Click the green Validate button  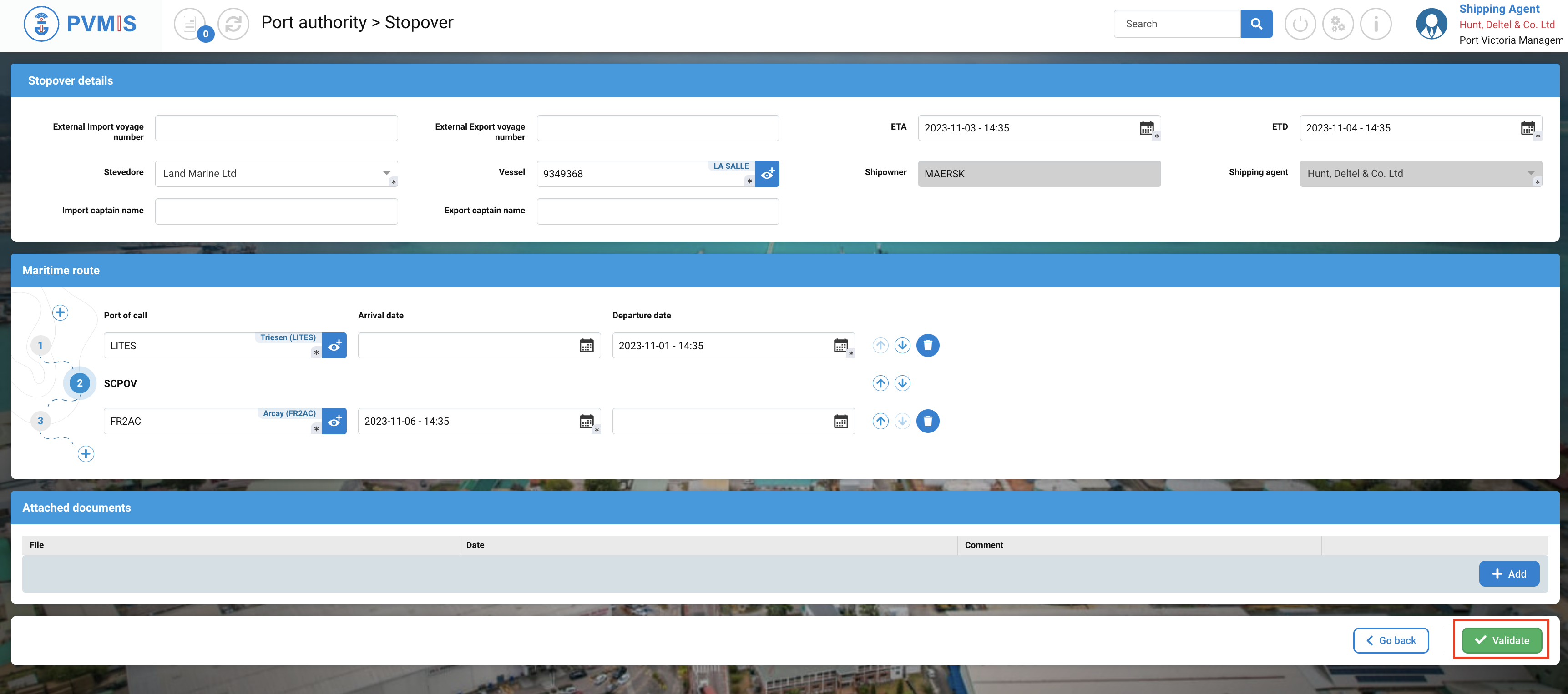click(1501, 640)
